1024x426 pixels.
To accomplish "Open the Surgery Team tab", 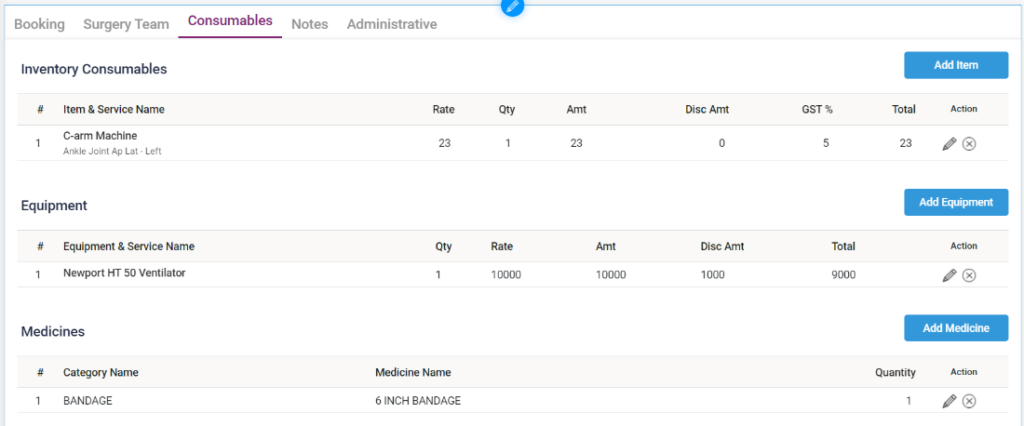I will tap(126, 24).
